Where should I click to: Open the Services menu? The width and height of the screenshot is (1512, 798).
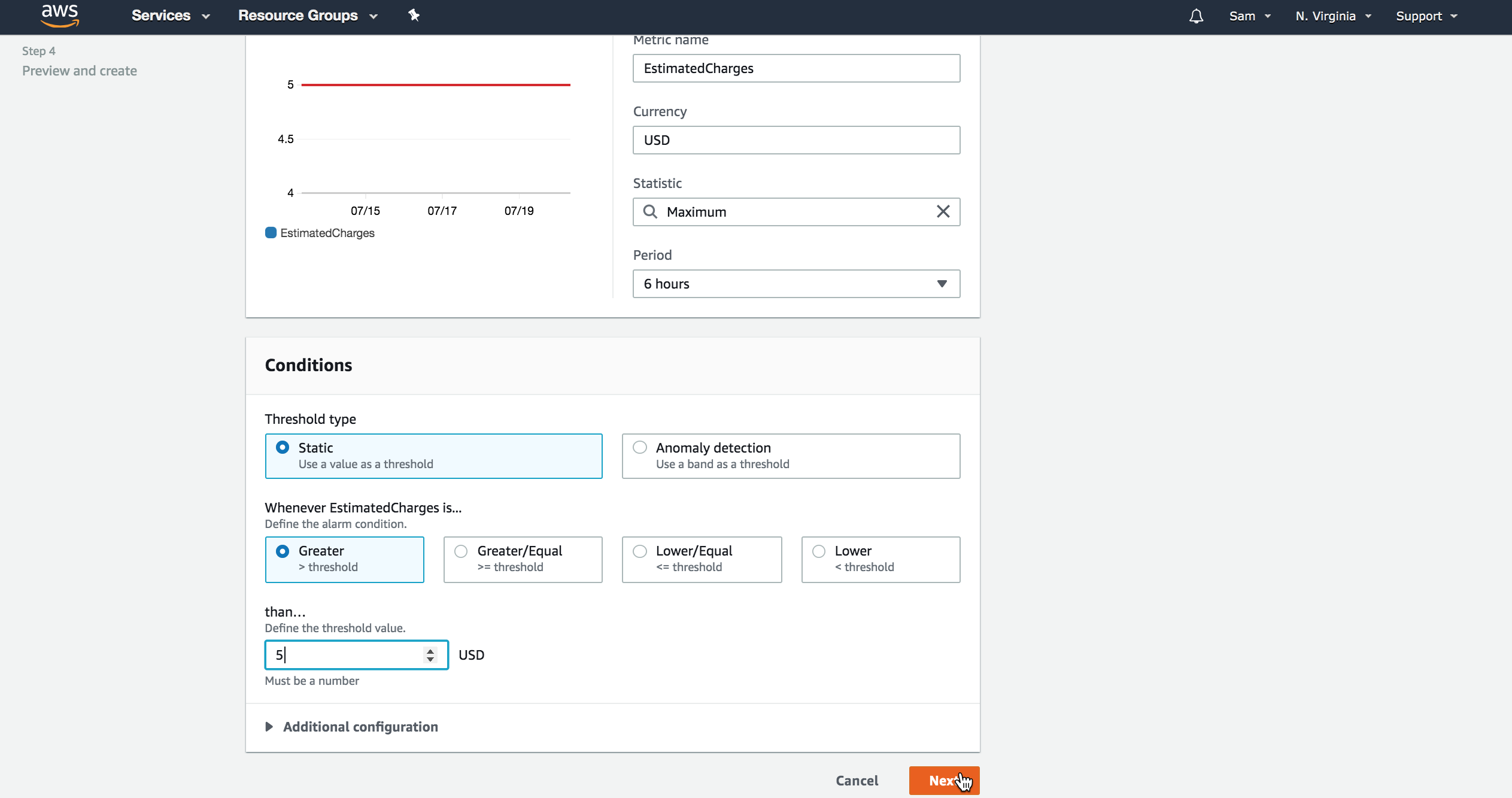pyautogui.click(x=171, y=16)
